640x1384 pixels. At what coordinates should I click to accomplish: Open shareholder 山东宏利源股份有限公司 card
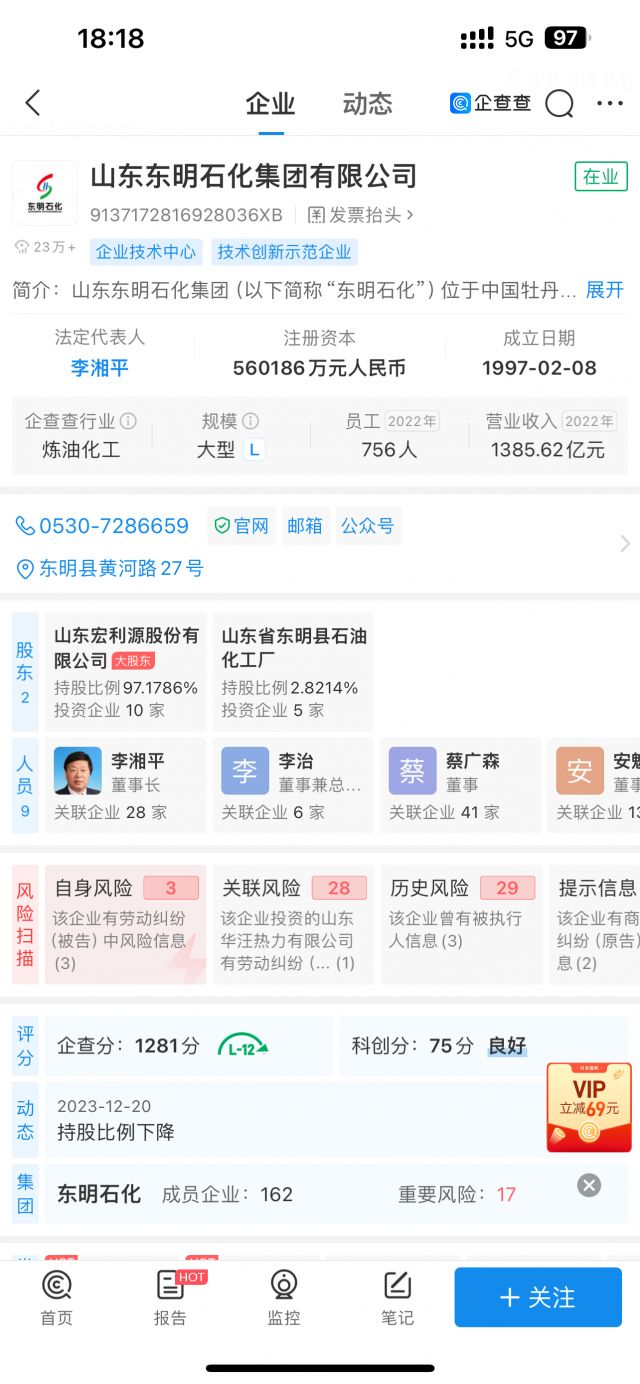[126, 672]
